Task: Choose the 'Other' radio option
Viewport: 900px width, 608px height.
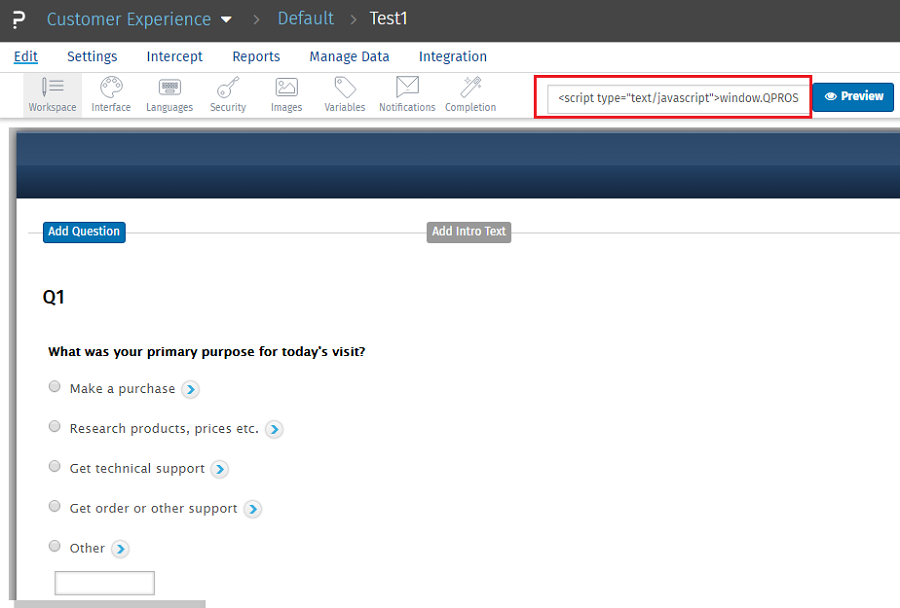Action: pos(55,547)
